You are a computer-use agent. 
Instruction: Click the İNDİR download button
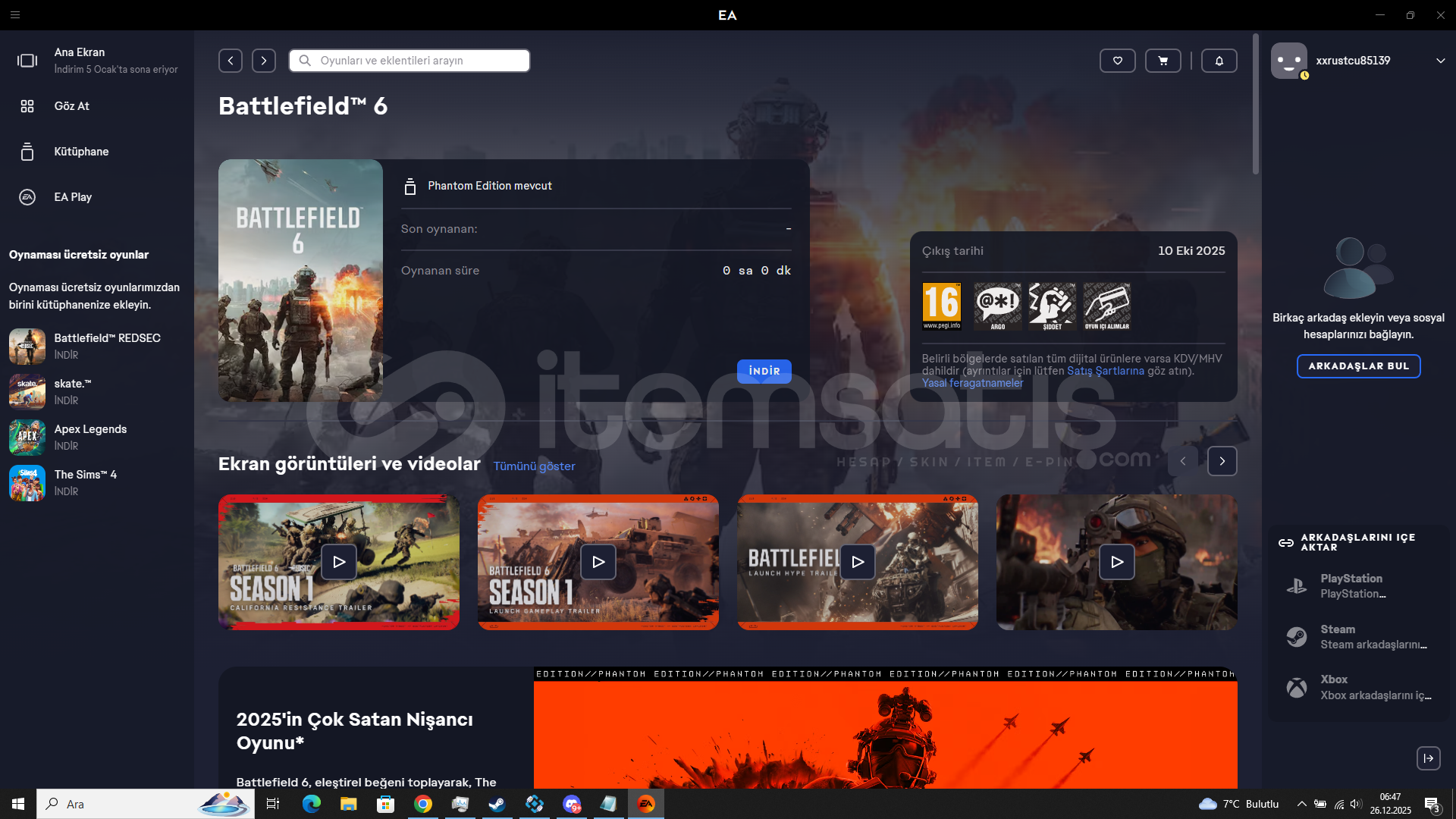[764, 371]
